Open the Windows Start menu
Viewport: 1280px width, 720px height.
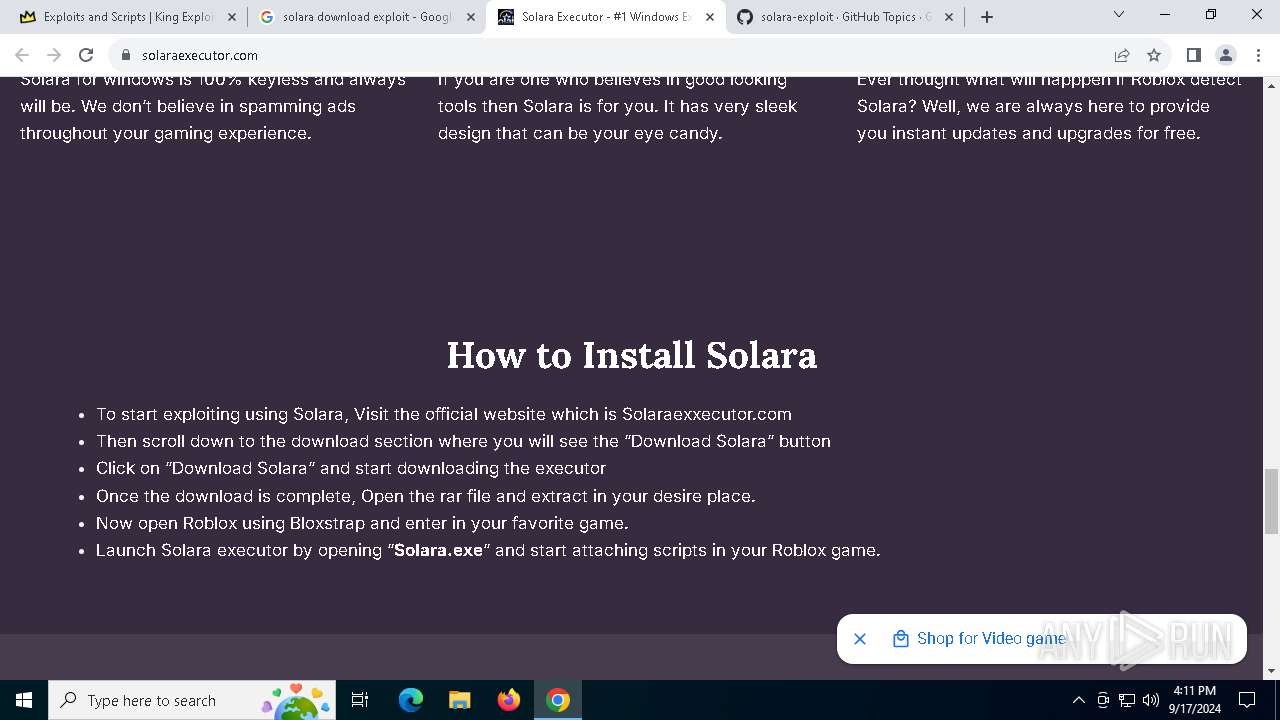24,700
